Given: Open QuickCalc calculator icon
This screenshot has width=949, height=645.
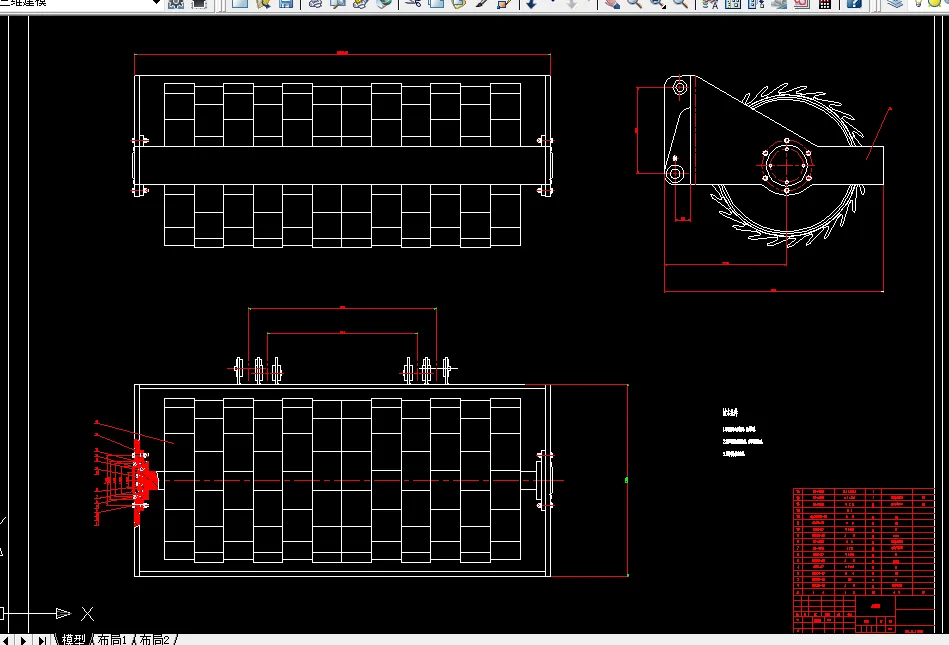Looking at the screenshot, I should [824, 4].
